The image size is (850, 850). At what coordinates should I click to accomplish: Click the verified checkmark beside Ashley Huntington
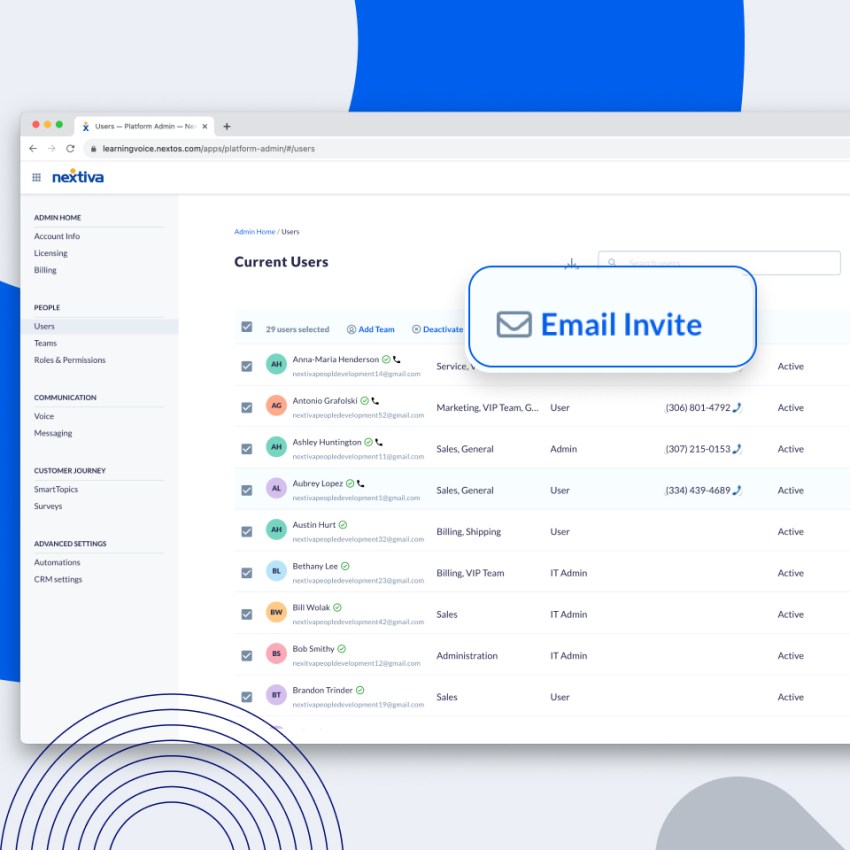click(x=368, y=442)
